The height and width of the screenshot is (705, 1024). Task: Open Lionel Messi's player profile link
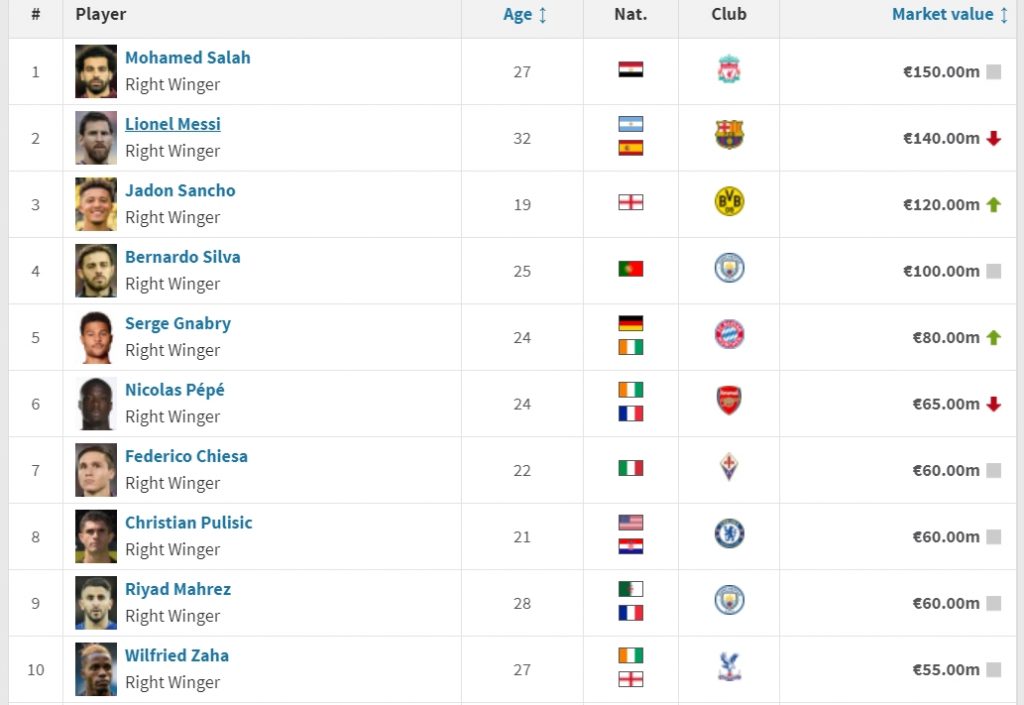coord(173,124)
